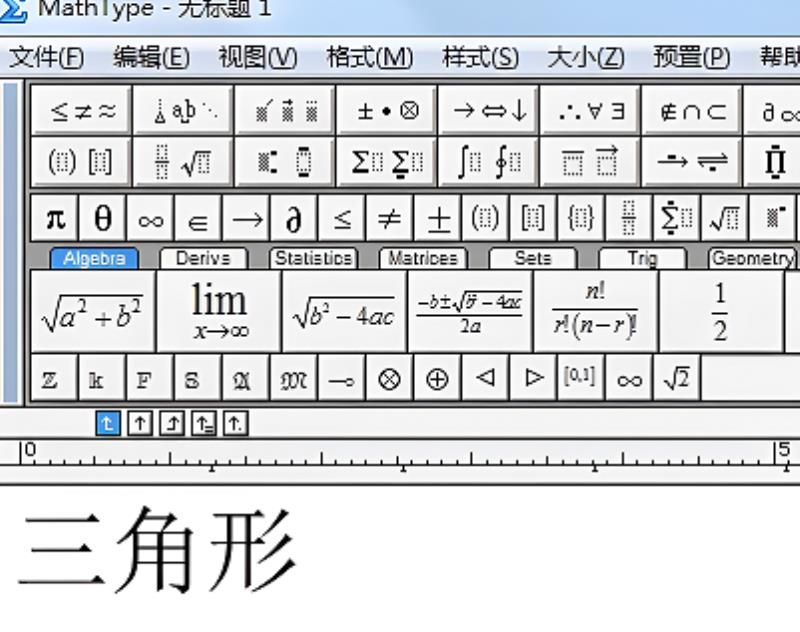
Task: Insert square brackets template from small bar
Action: click(533, 218)
